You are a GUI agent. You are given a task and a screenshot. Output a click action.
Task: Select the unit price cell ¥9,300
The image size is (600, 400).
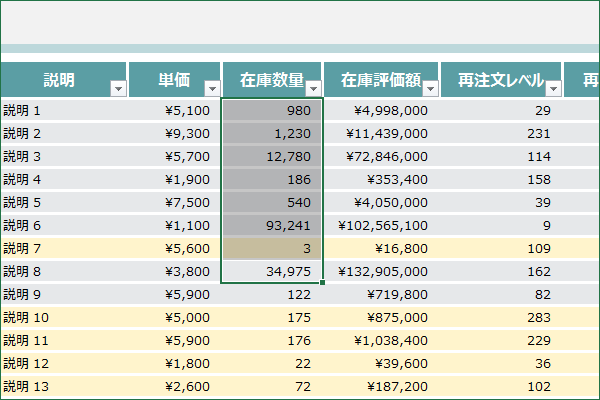[x=174, y=134]
